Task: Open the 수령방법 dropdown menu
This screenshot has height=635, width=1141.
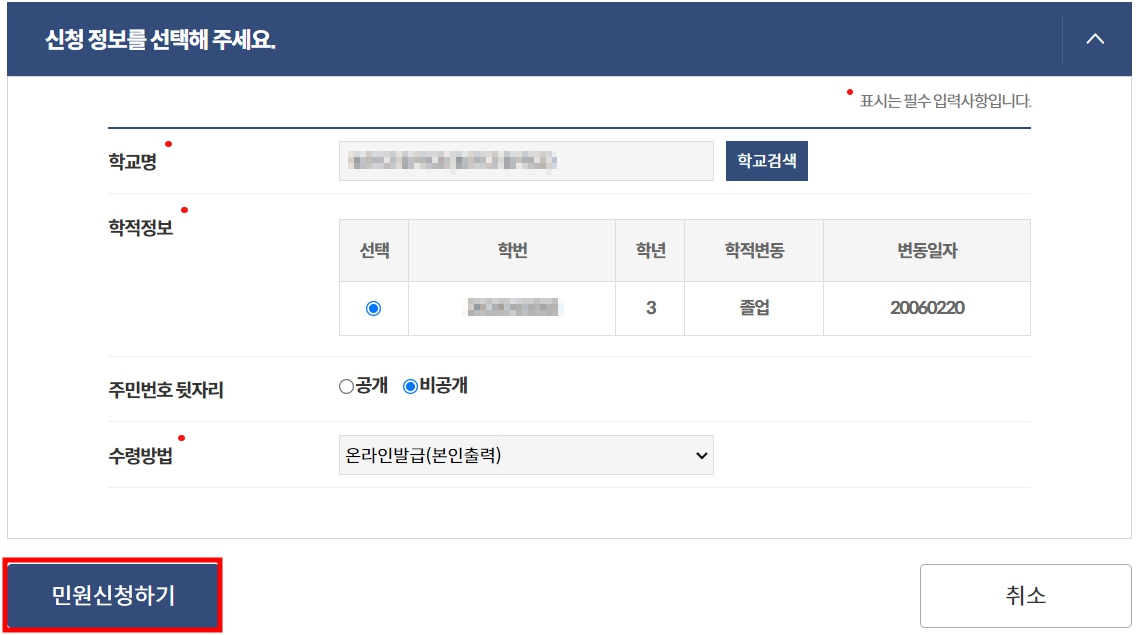Action: pyautogui.click(x=700, y=455)
